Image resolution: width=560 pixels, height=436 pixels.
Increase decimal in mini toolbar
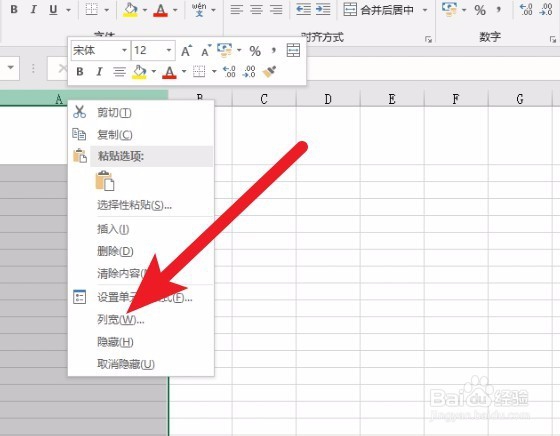(x=229, y=72)
